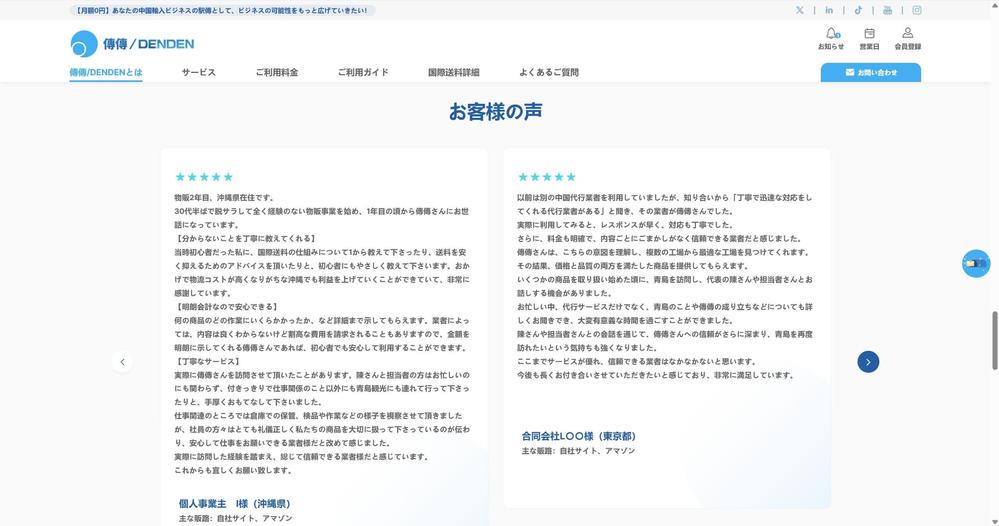Click the 【月額0円】 announcement banner text

pyautogui.click(x=222, y=10)
